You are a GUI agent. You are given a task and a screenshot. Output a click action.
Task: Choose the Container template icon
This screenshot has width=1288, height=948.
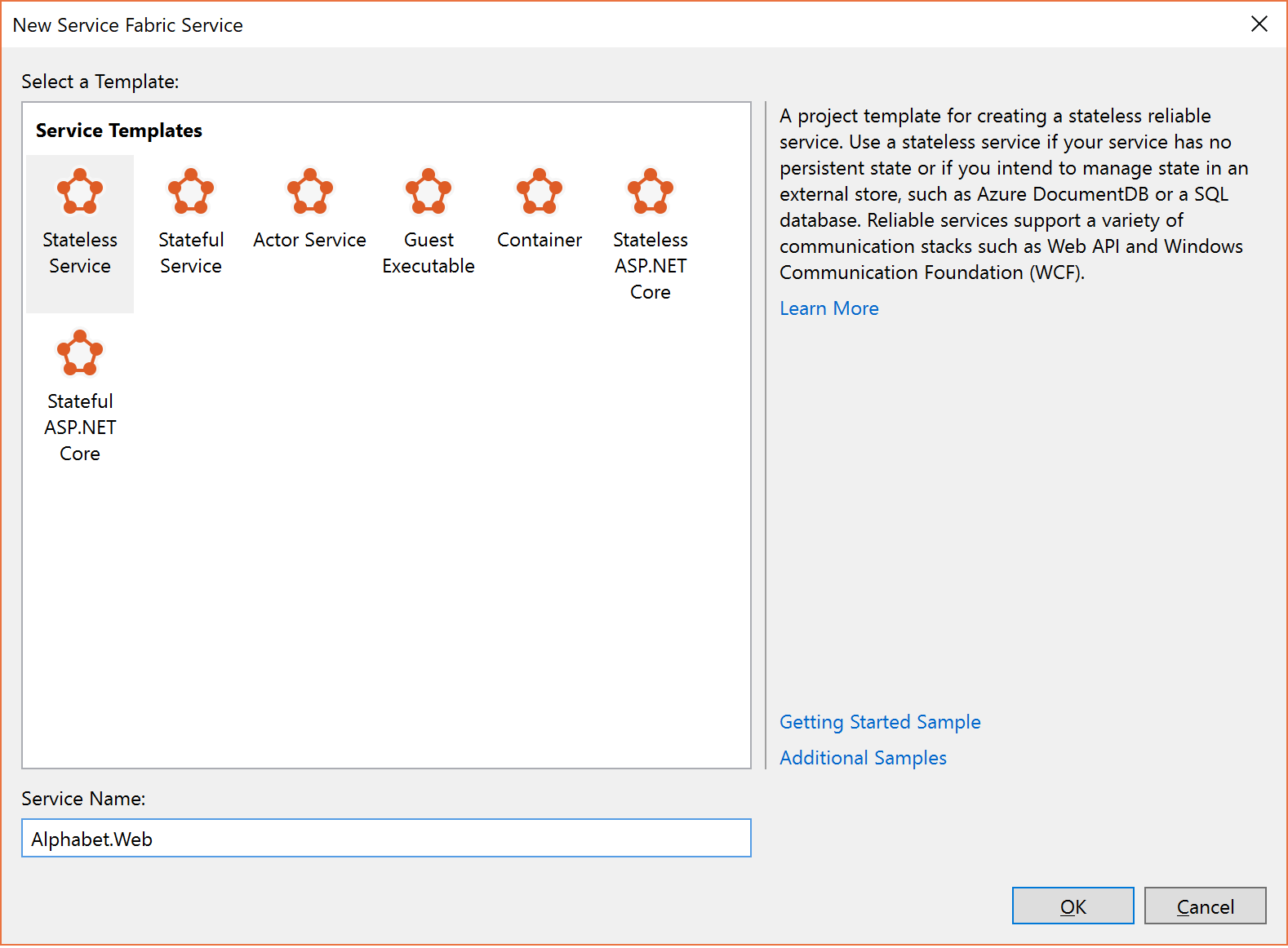coord(540,192)
